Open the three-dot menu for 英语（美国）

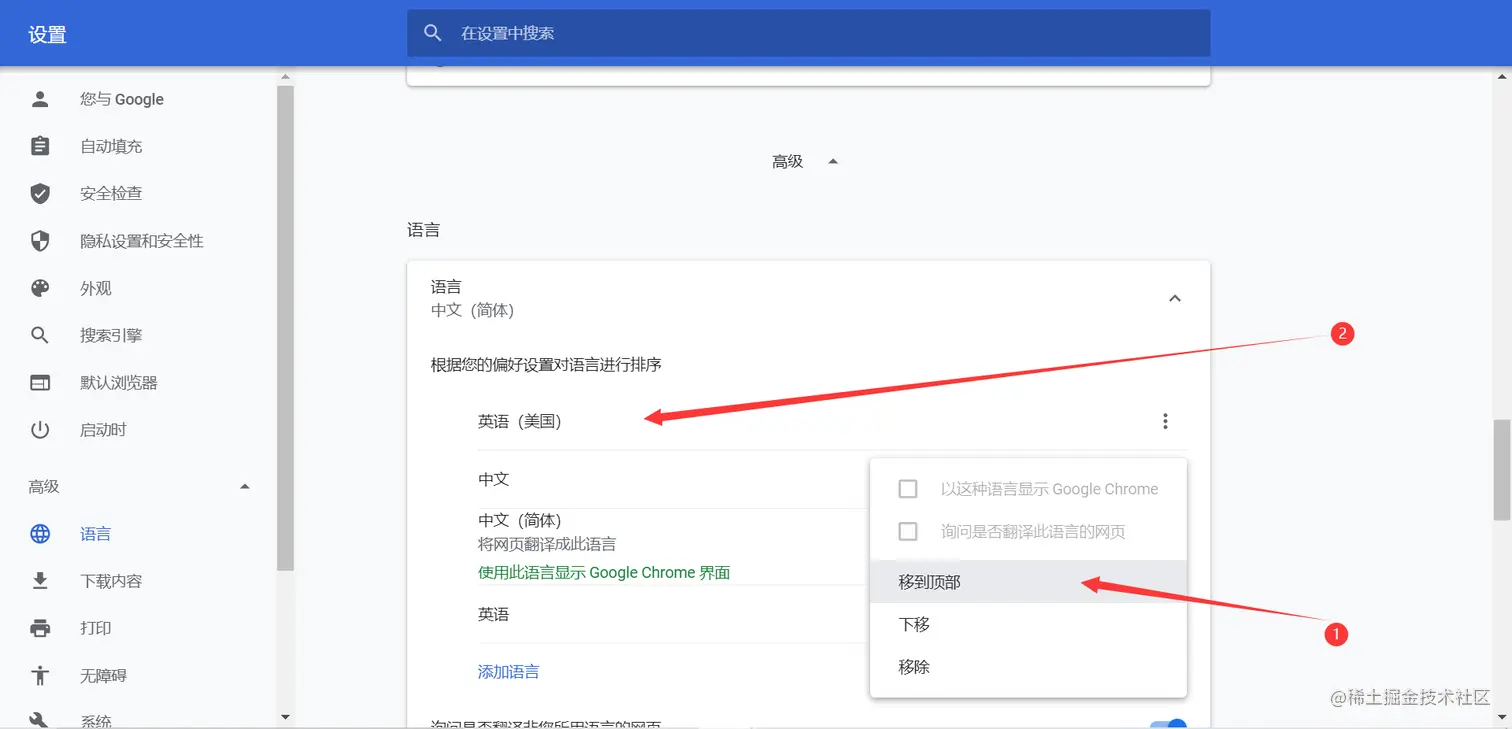tap(1165, 422)
